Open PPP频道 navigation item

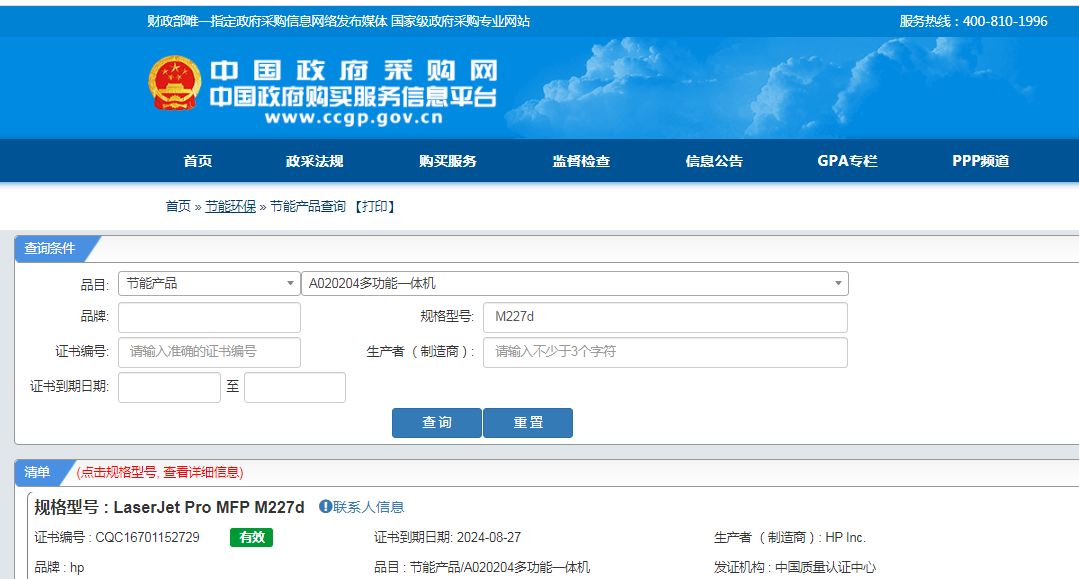(981, 161)
